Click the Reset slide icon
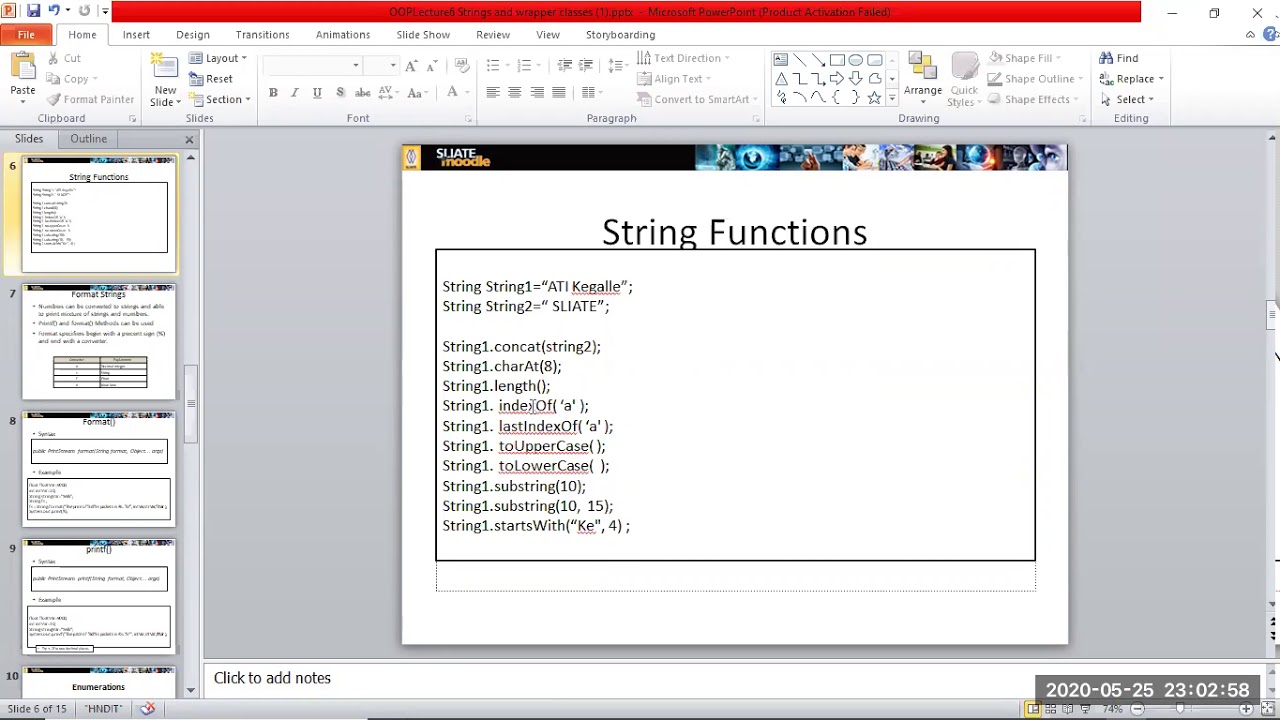This screenshot has height=720, width=1280. coord(211,79)
